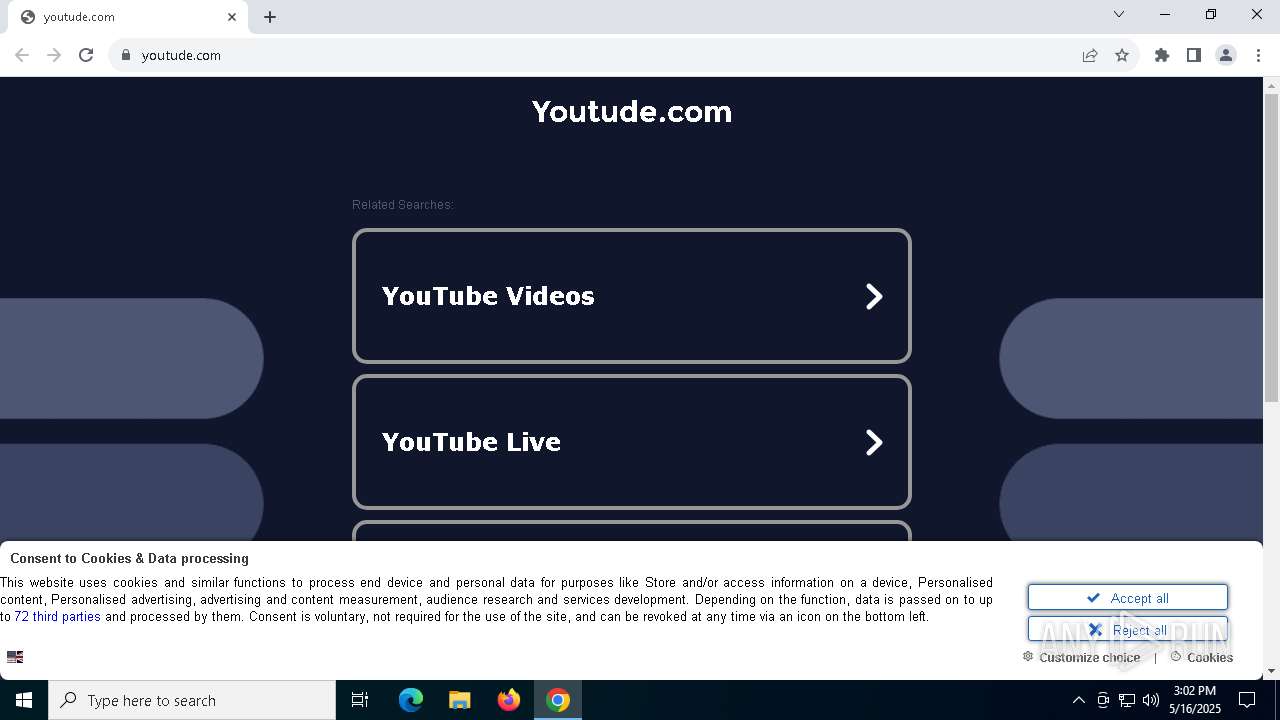Click the page vertical scrollbar thumb
Image resolution: width=1280 pixels, height=720 pixels.
click(1271, 248)
